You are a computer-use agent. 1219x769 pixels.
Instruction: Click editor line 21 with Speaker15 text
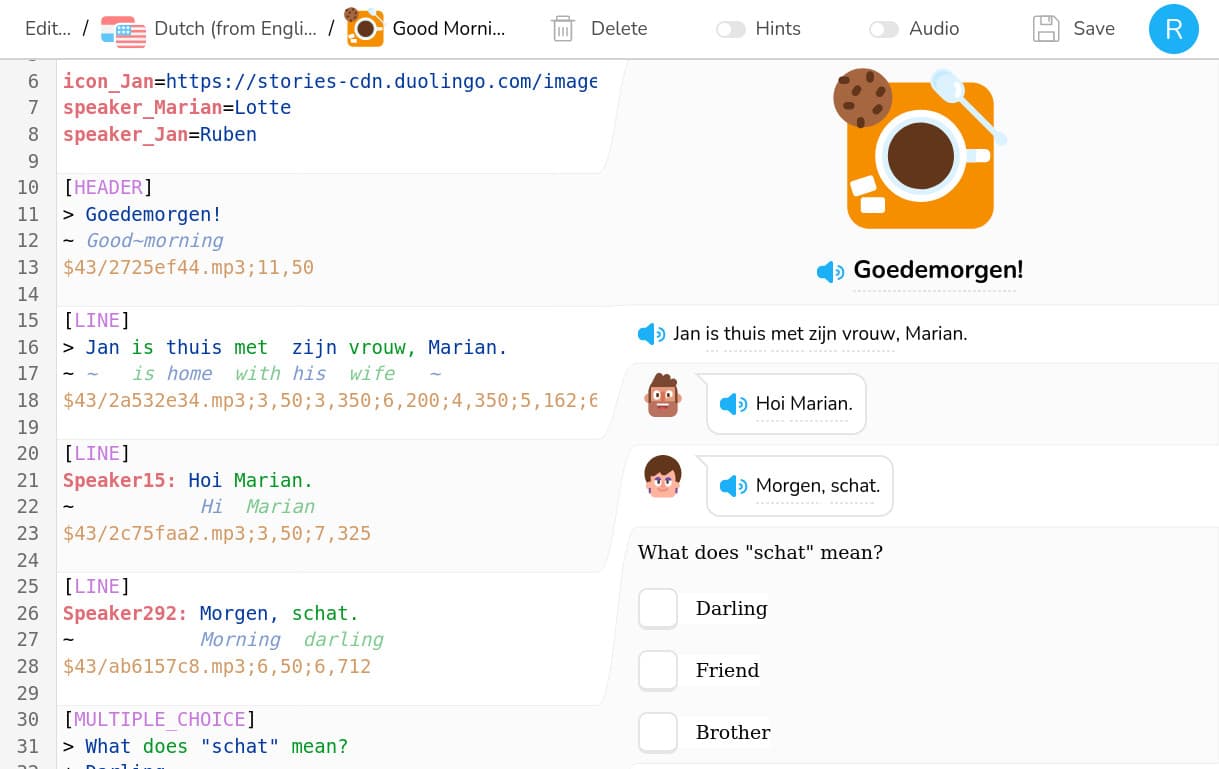tap(188, 480)
